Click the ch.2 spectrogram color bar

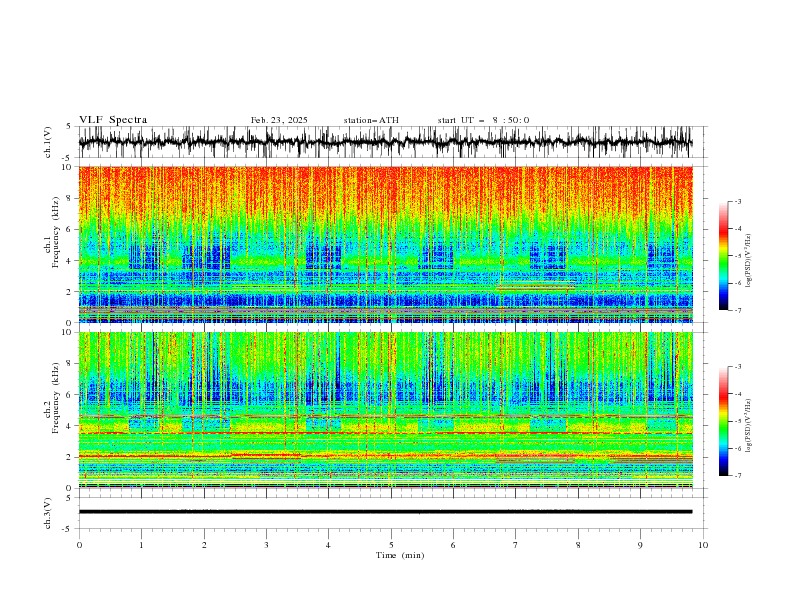(723, 421)
